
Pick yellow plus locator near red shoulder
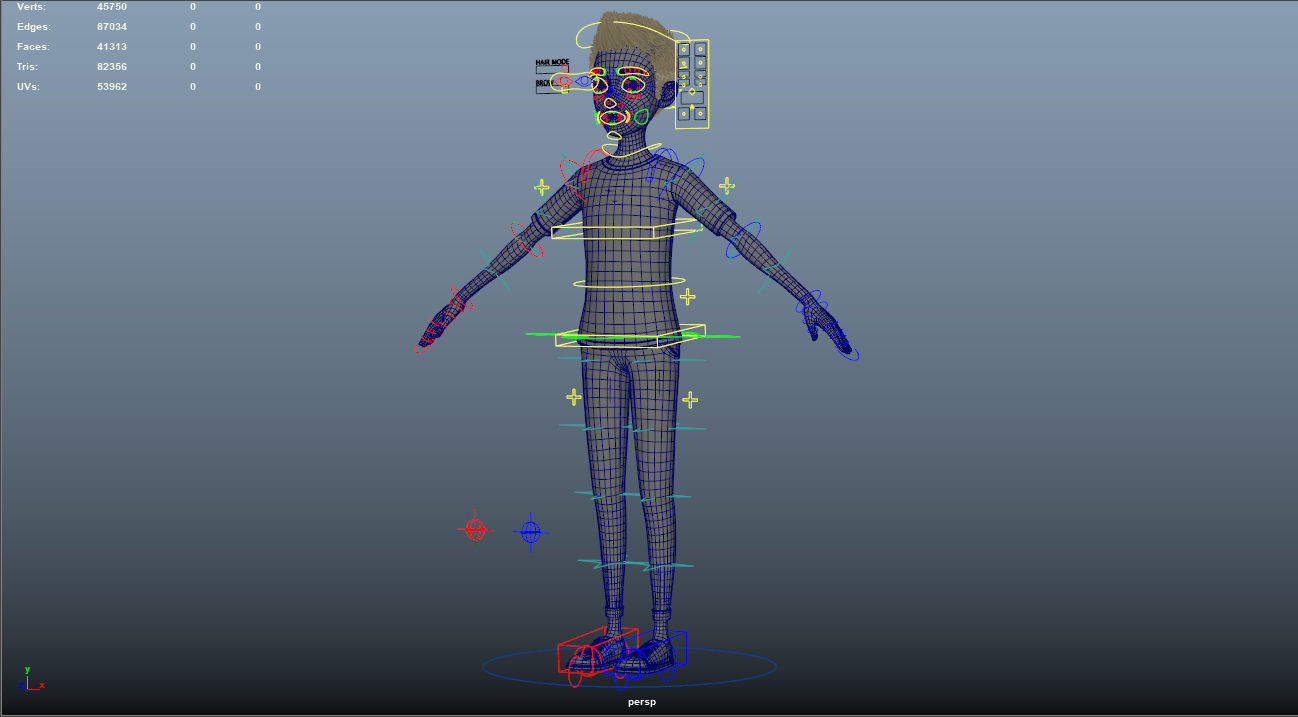(542, 187)
